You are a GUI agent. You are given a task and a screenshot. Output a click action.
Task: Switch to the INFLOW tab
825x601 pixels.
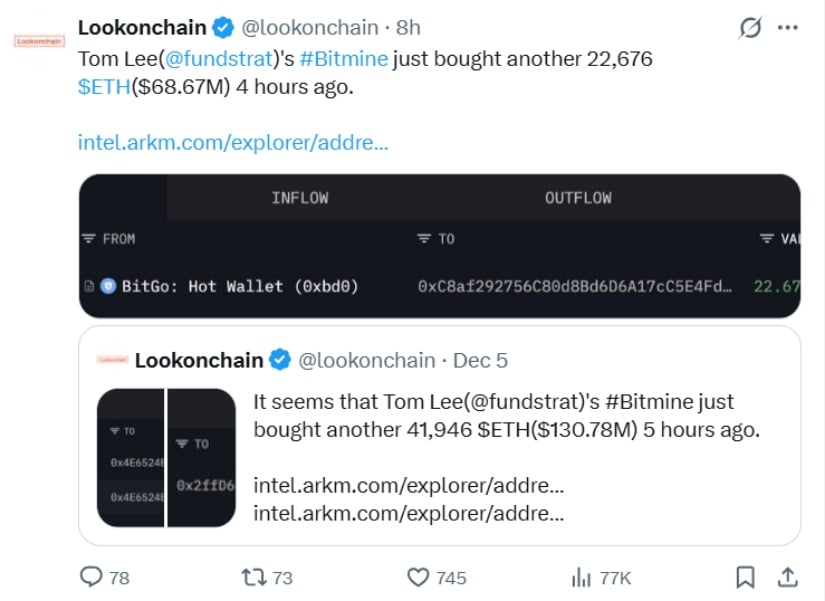[x=299, y=198]
